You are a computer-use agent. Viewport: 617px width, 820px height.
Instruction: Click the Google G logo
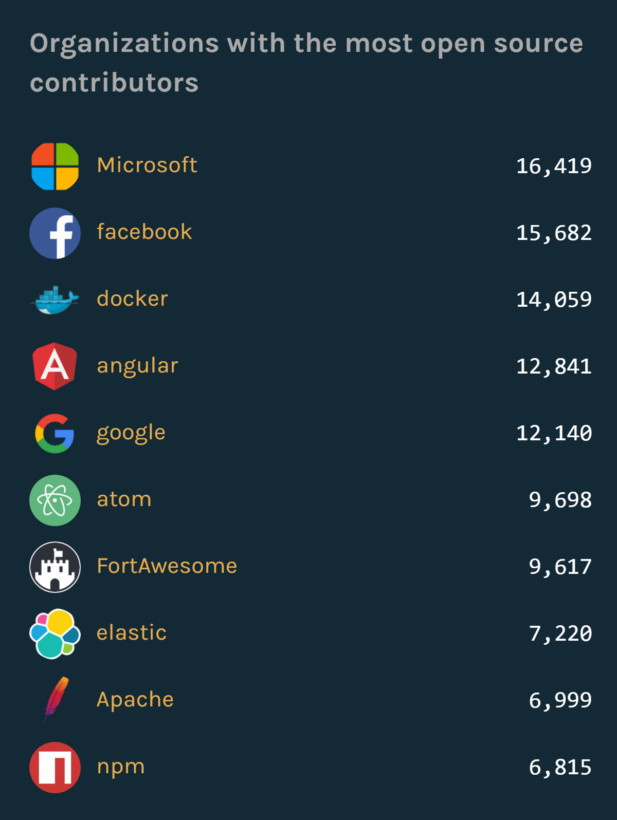pos(55,433)
